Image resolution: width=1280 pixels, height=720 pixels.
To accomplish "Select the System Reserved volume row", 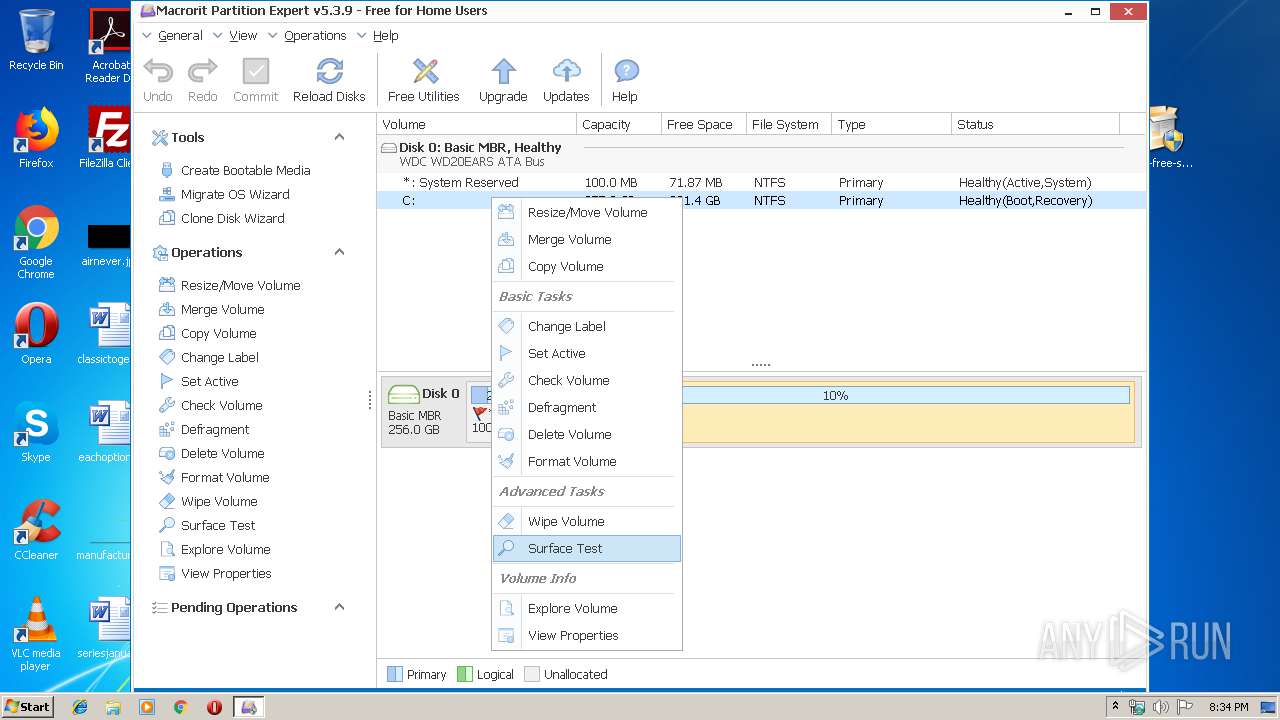I will coord(761,182).
